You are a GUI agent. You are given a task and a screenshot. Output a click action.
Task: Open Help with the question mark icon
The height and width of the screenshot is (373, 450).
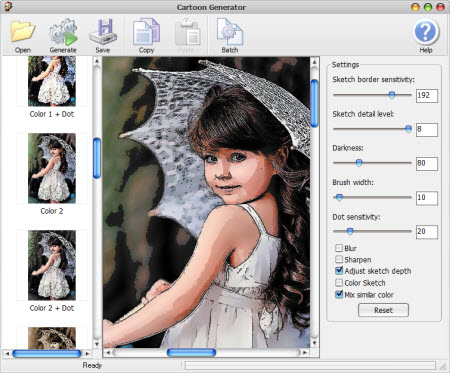pyautogui.click(x=426, y=32)
